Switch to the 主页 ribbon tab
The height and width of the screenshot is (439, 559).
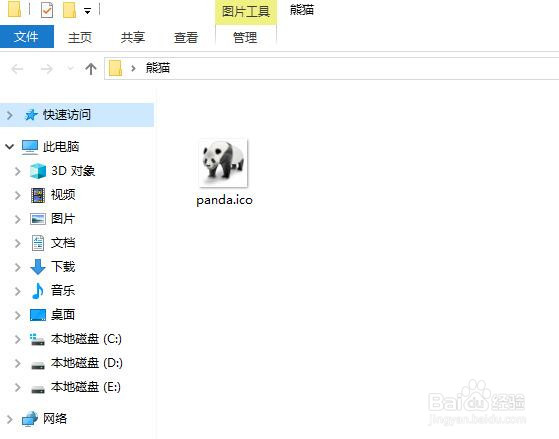[80, 37]
